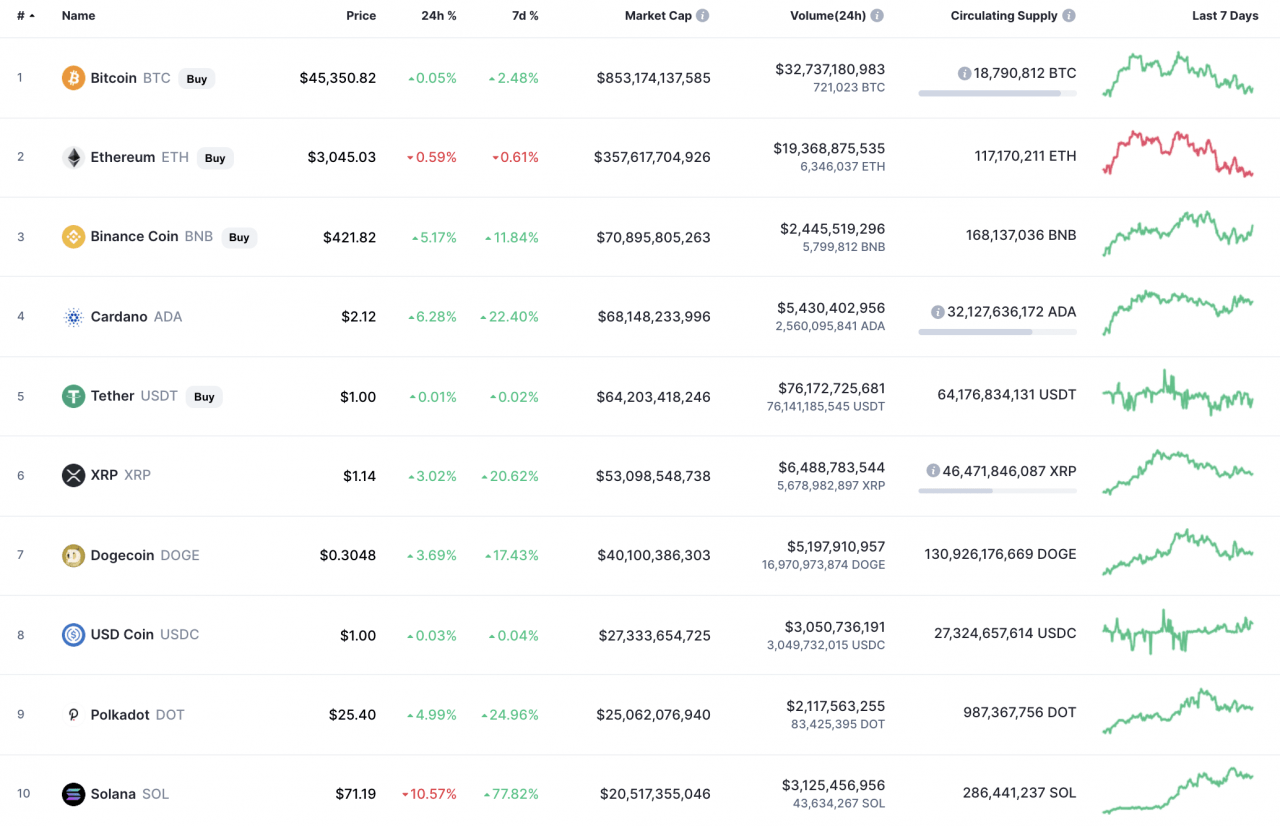The width and height of the screenshot is (1280, 826).
Task: Click Cardano's circulating supply progress bar
Action: 998,332
